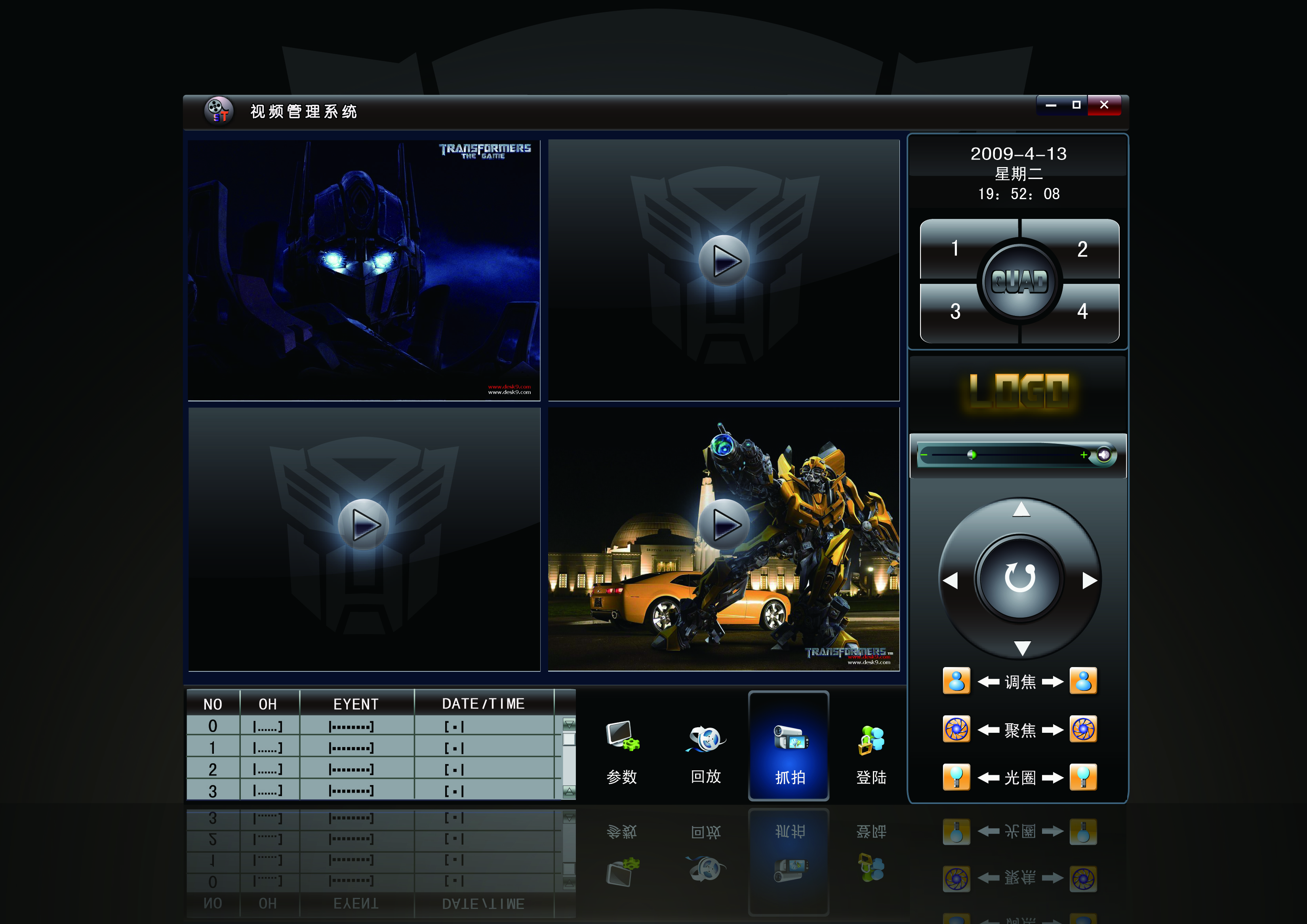Switch to channel 2 view
Image resolution: width=1307 pixels, height=924 pixels.
(x=1082, y=249)
